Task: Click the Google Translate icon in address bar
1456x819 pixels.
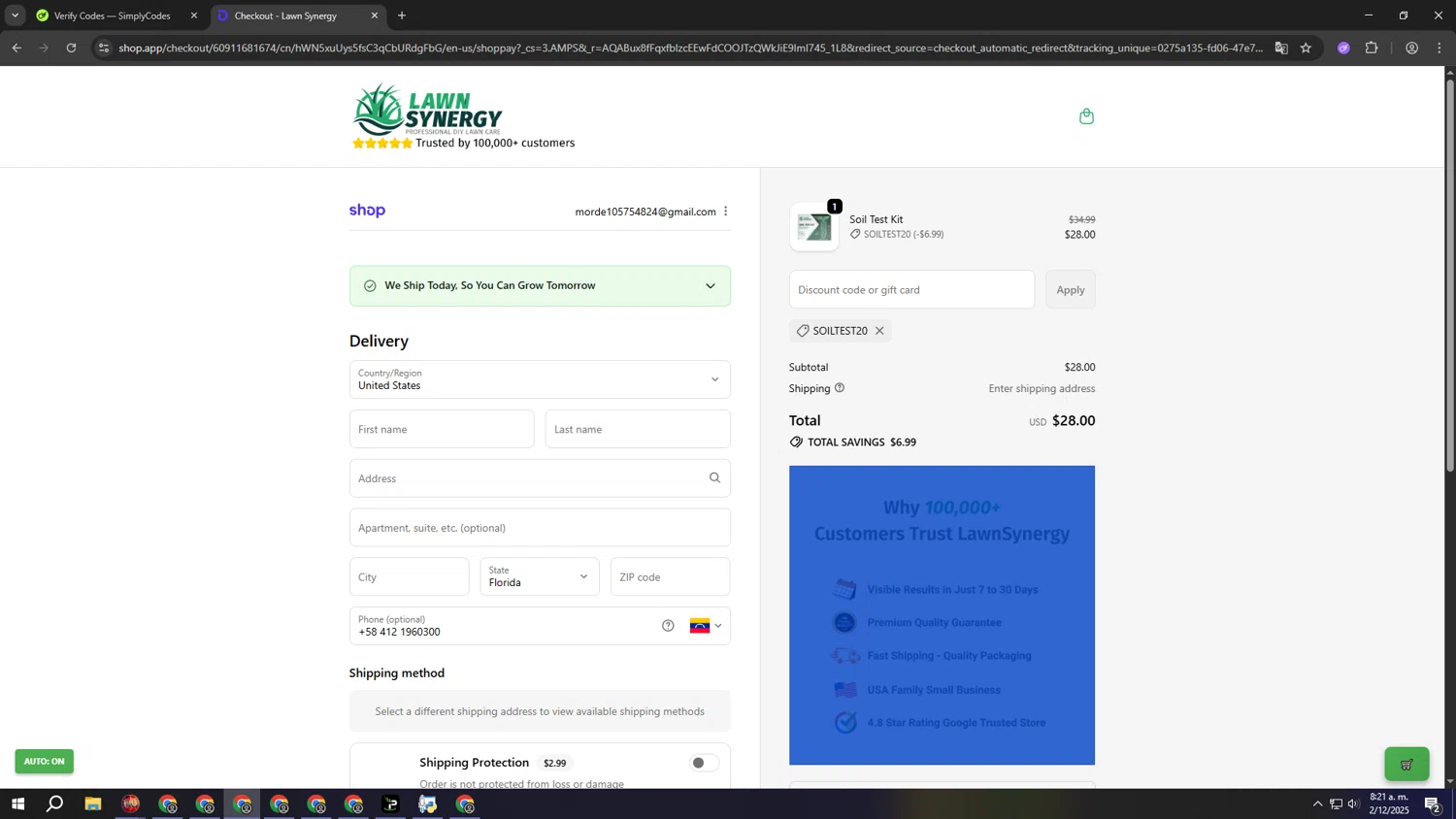Action: [x=1281, y=48]
